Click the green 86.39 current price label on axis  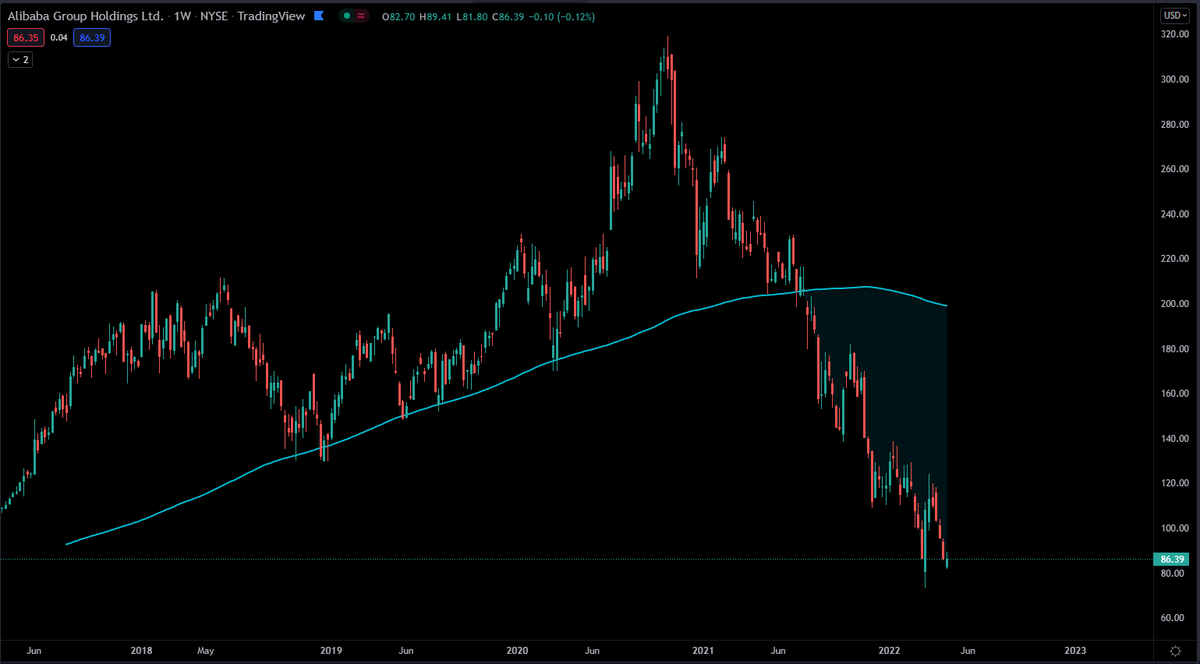tap(1169, 559)
